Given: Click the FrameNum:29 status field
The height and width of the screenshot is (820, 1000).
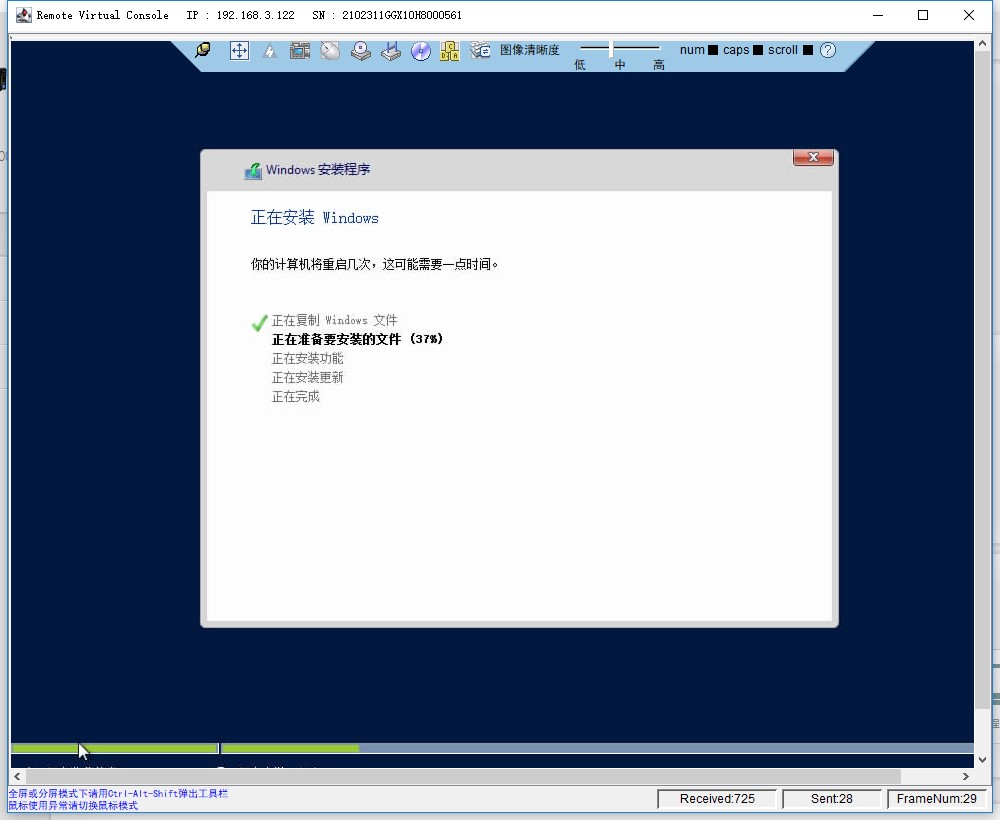Looking at the screenshot, I should pyautogui.click(x=936, y=799).
